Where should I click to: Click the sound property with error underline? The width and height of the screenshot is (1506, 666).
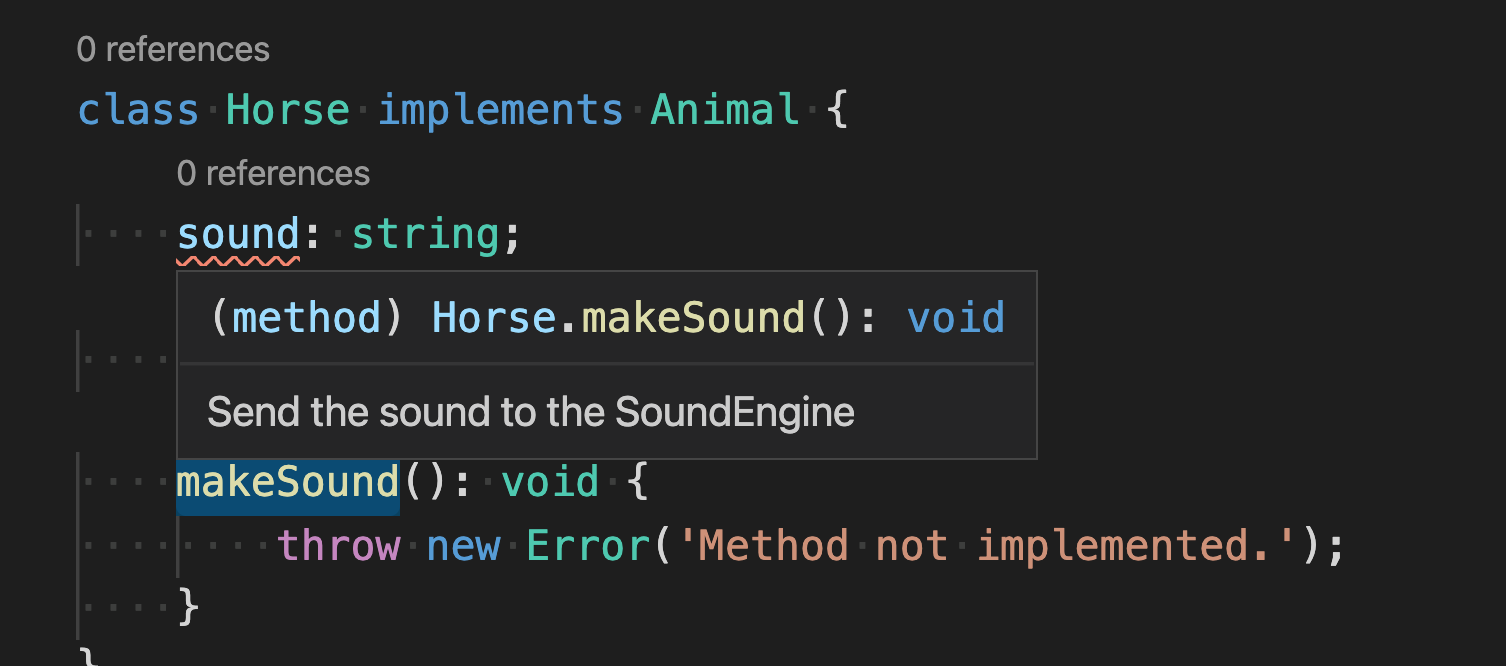[237, 232]
